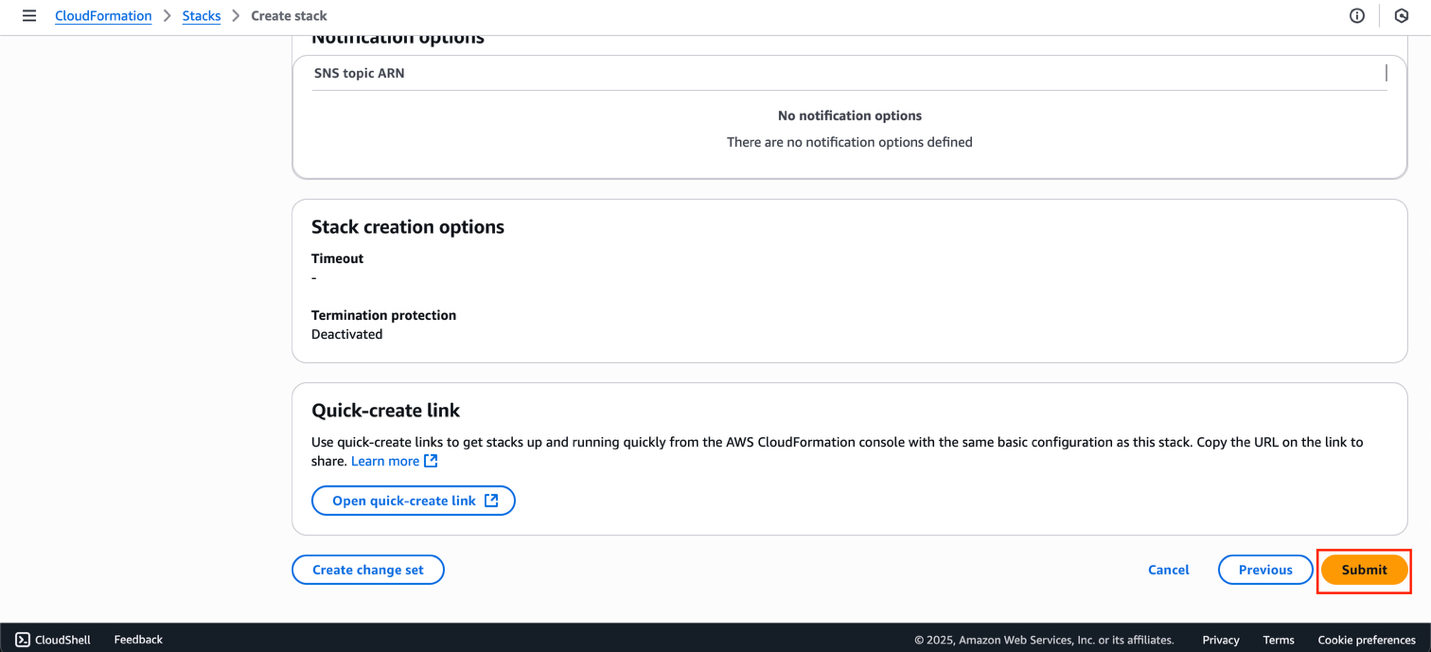The height and width of the screenshot is (652, 1431).
Task: Click the SNS topic ARN column header
Action: click(x=359, y=73)
